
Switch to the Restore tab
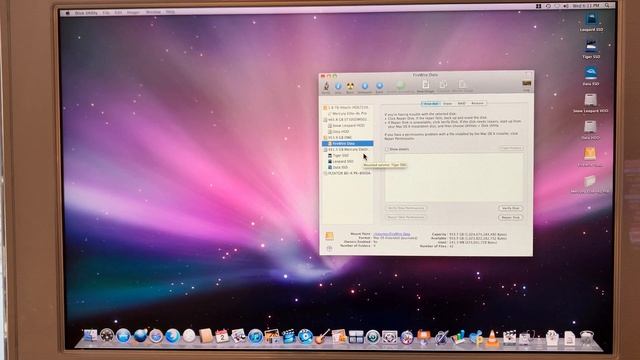pyautogui.click(x=477, y=103)
